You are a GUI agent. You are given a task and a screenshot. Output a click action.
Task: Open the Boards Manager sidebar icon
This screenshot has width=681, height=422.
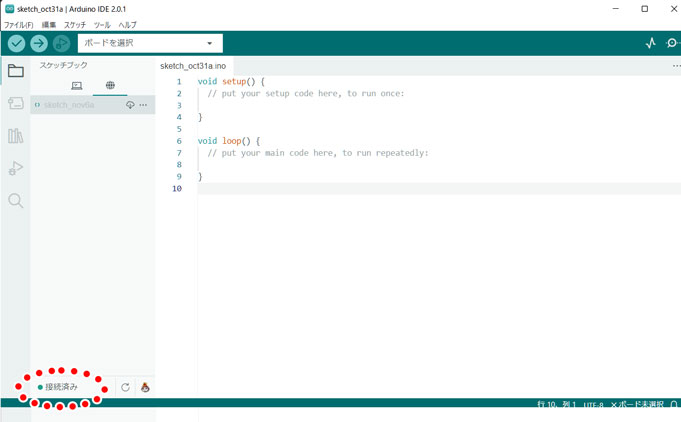16,103
